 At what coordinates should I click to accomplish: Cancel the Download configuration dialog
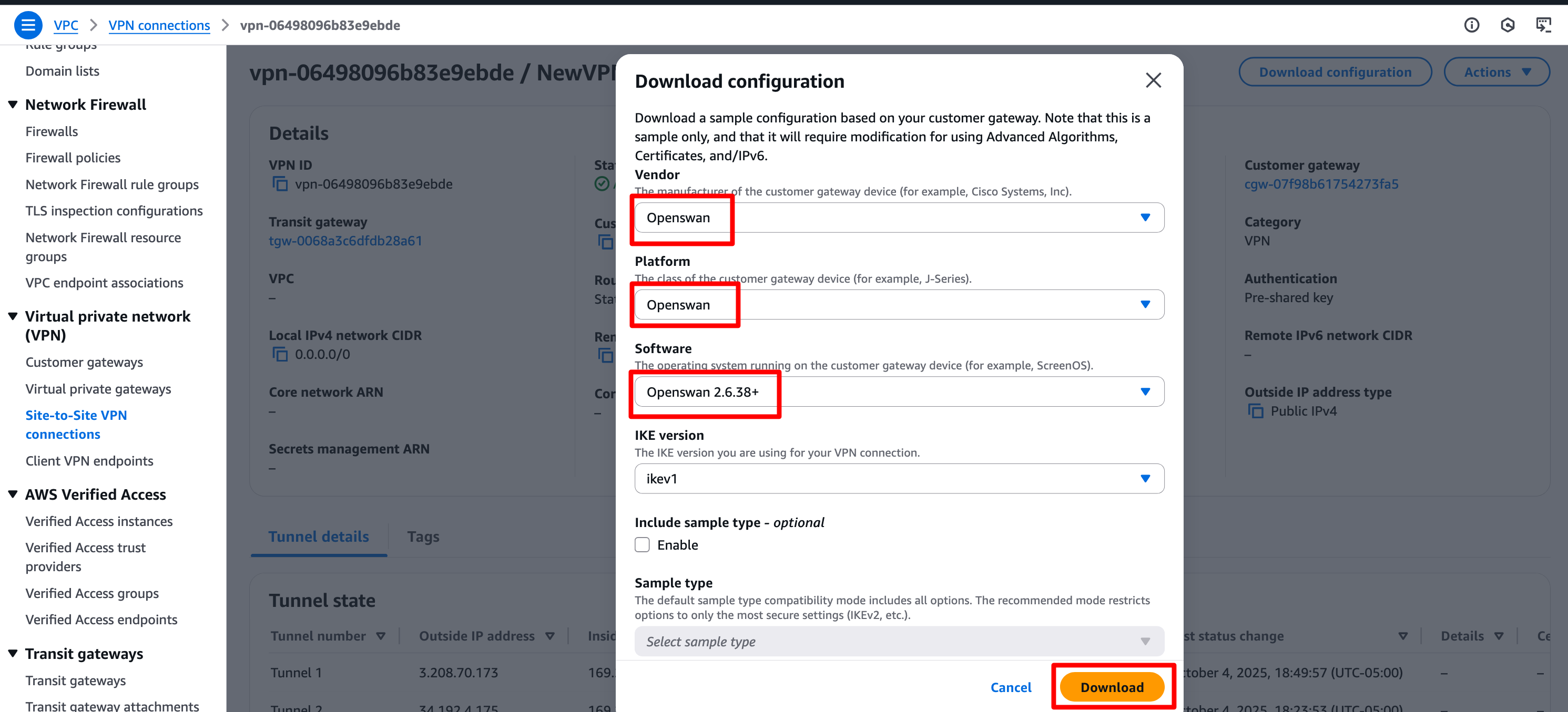1011,687
